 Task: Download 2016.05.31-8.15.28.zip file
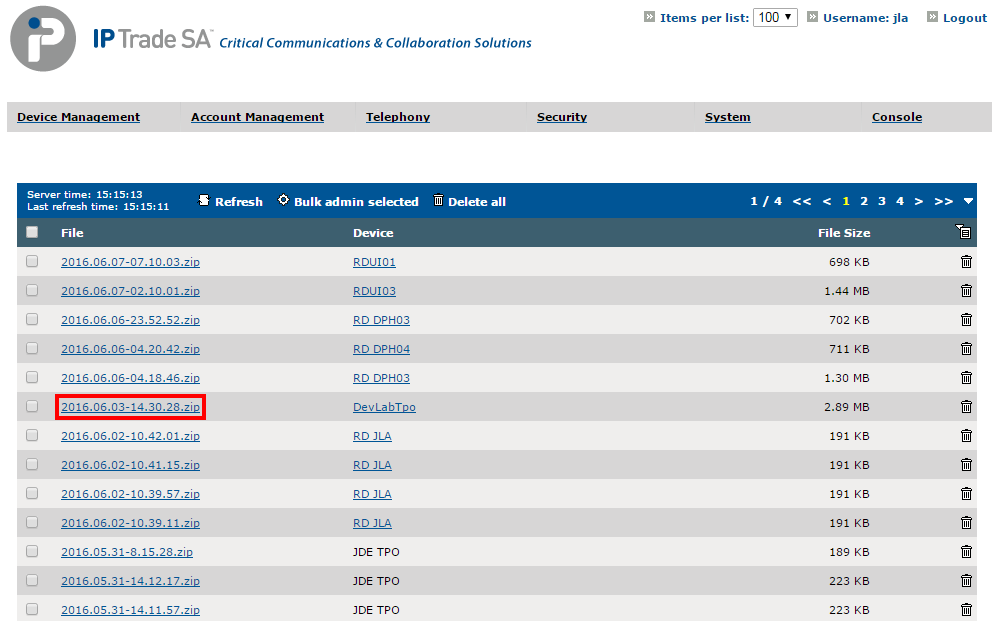pos(127,552)
